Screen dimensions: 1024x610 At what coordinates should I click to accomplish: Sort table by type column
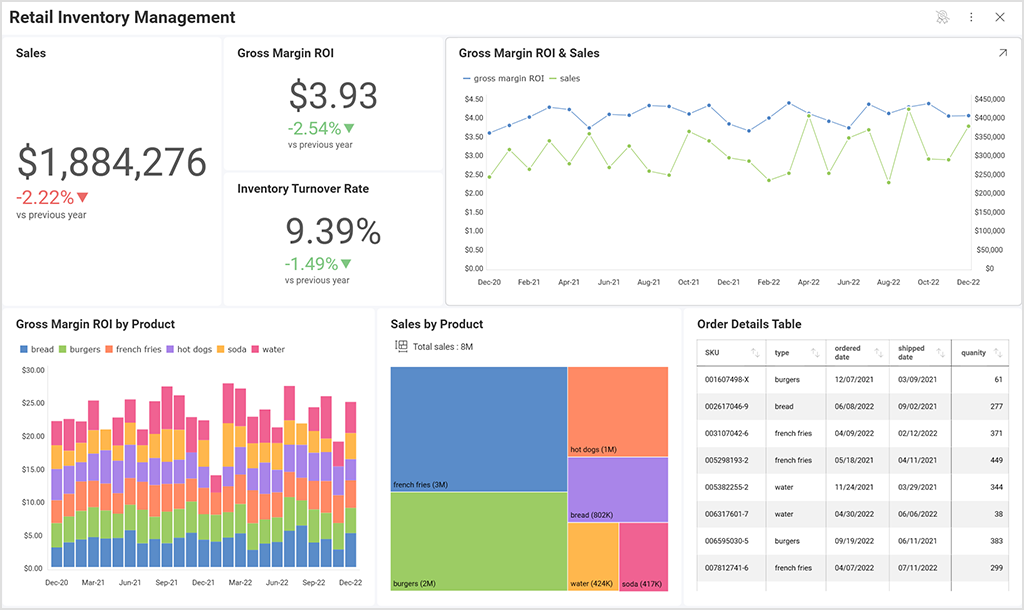tap(815, 353)
